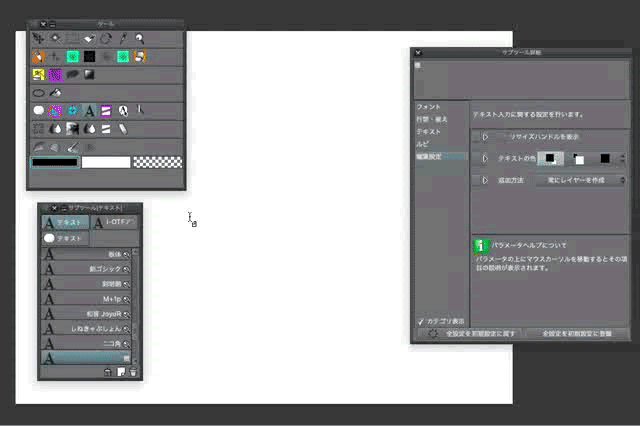
Task: Open the 追加方法 dropdown list
Action: tap(580, 180)
